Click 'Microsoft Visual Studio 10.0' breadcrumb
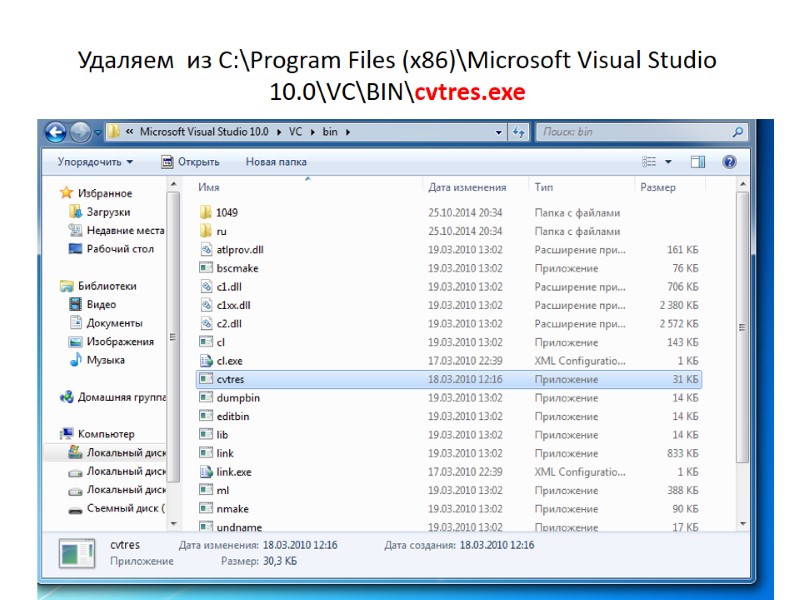The width and height of the screenshot is (800, 600). 204,132
